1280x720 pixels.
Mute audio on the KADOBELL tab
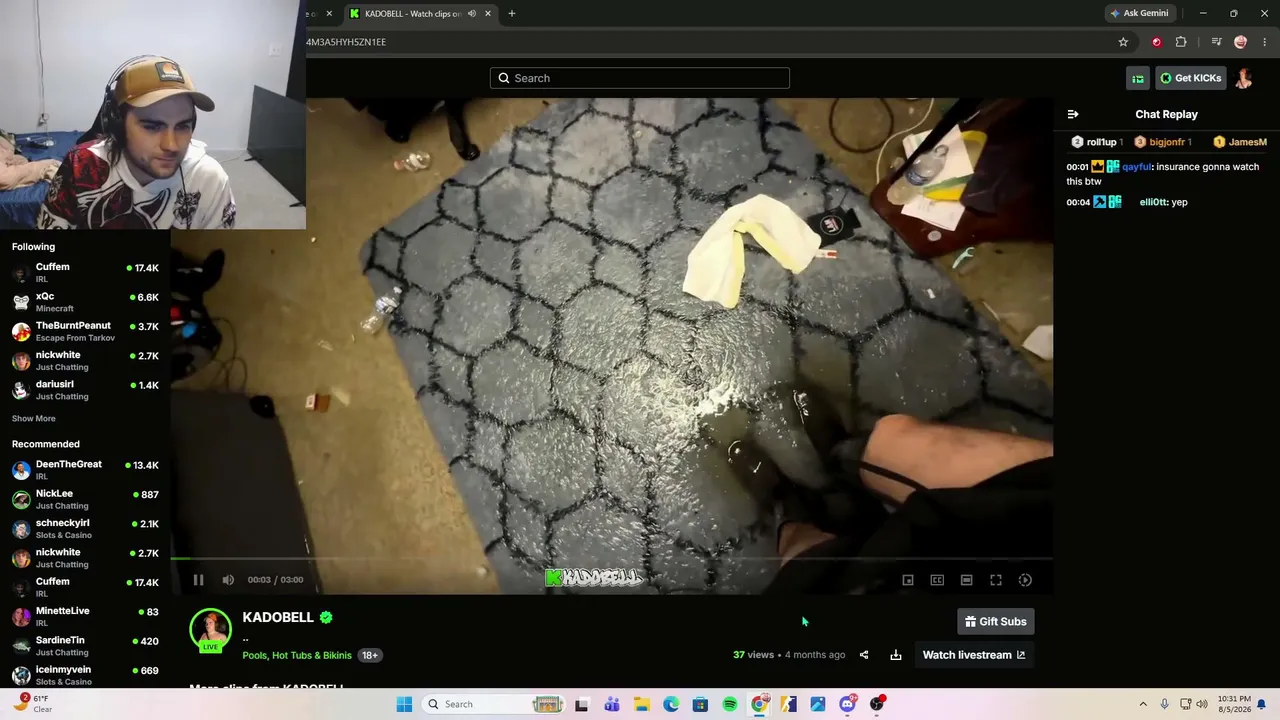[x=472, y=14]
